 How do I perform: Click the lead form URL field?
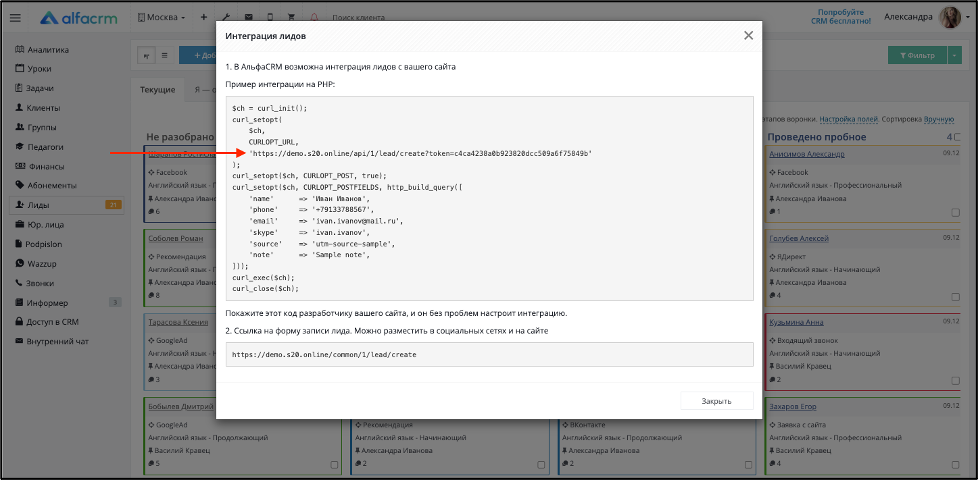[490, 354]
